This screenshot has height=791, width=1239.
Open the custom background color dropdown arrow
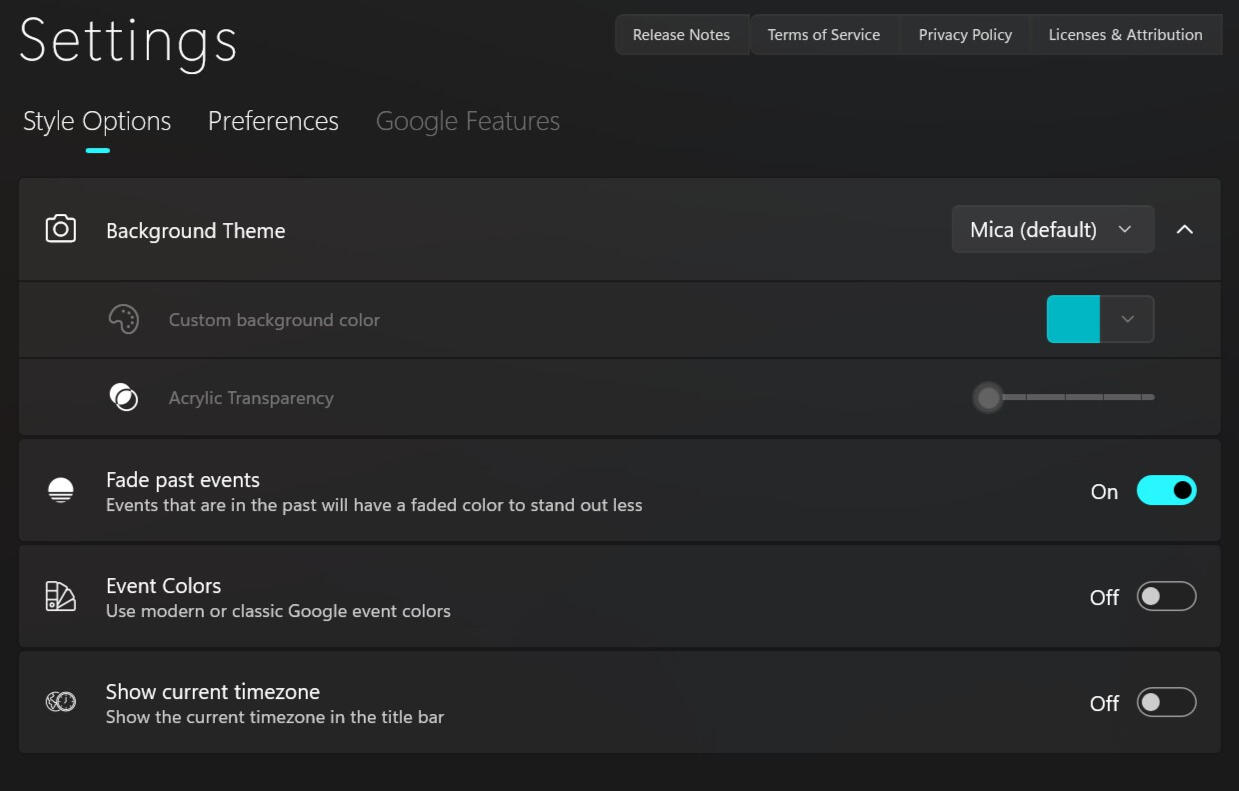pyautogui.click(x=1127, y=320)
